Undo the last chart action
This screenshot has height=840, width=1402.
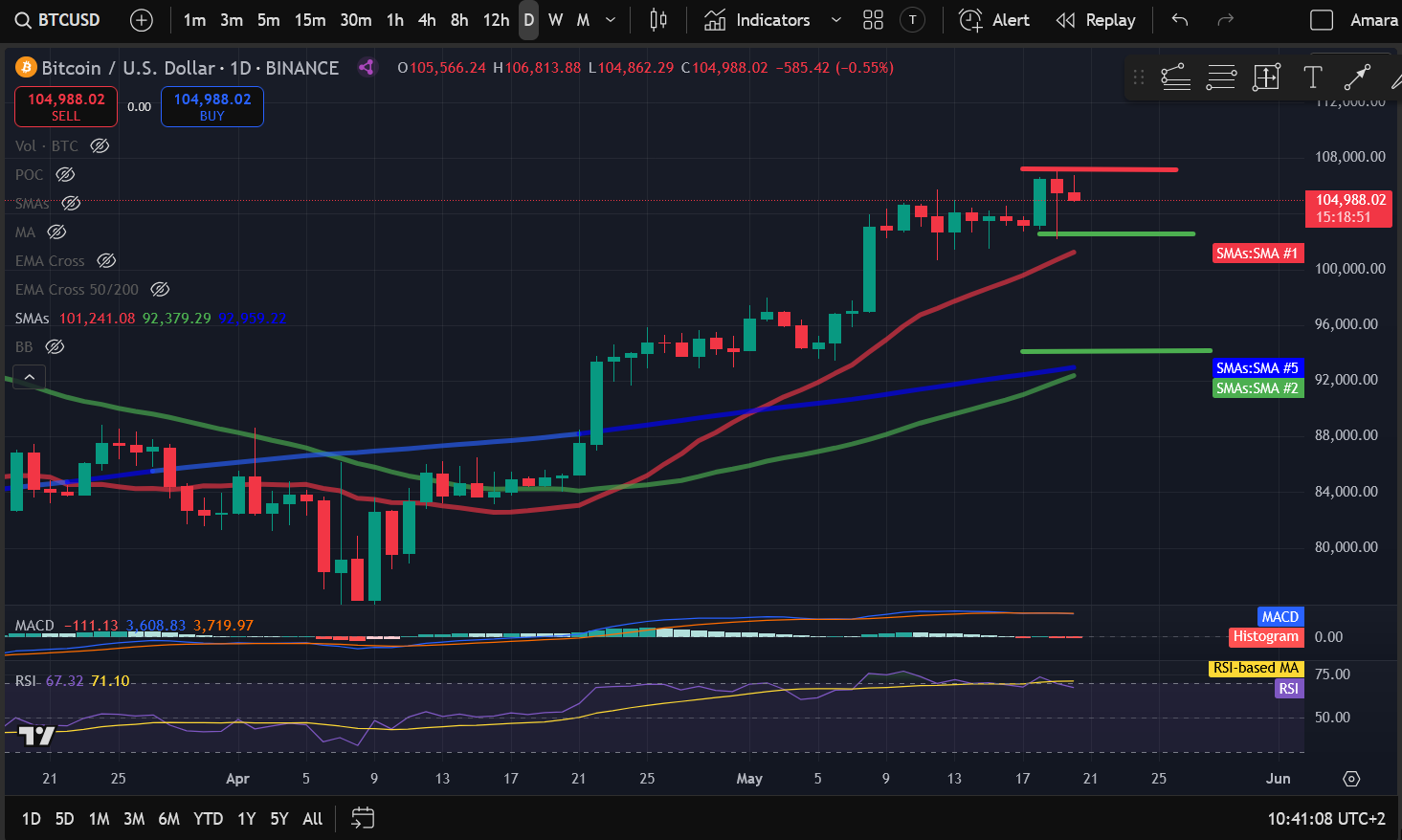pyautogui.click(x=1180, y=20)
